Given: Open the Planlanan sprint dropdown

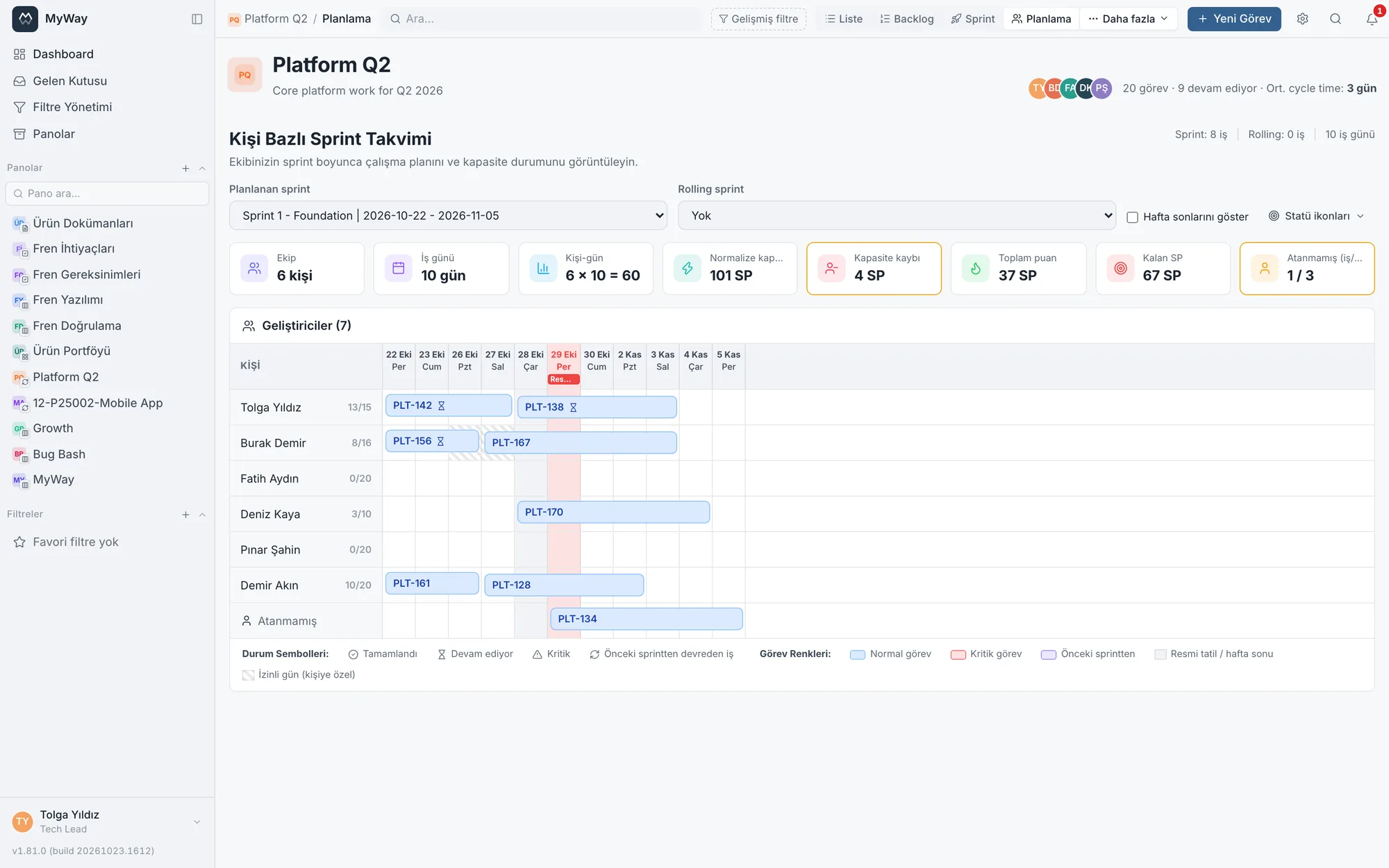Looking at the screenshot, I should (448, 215).
